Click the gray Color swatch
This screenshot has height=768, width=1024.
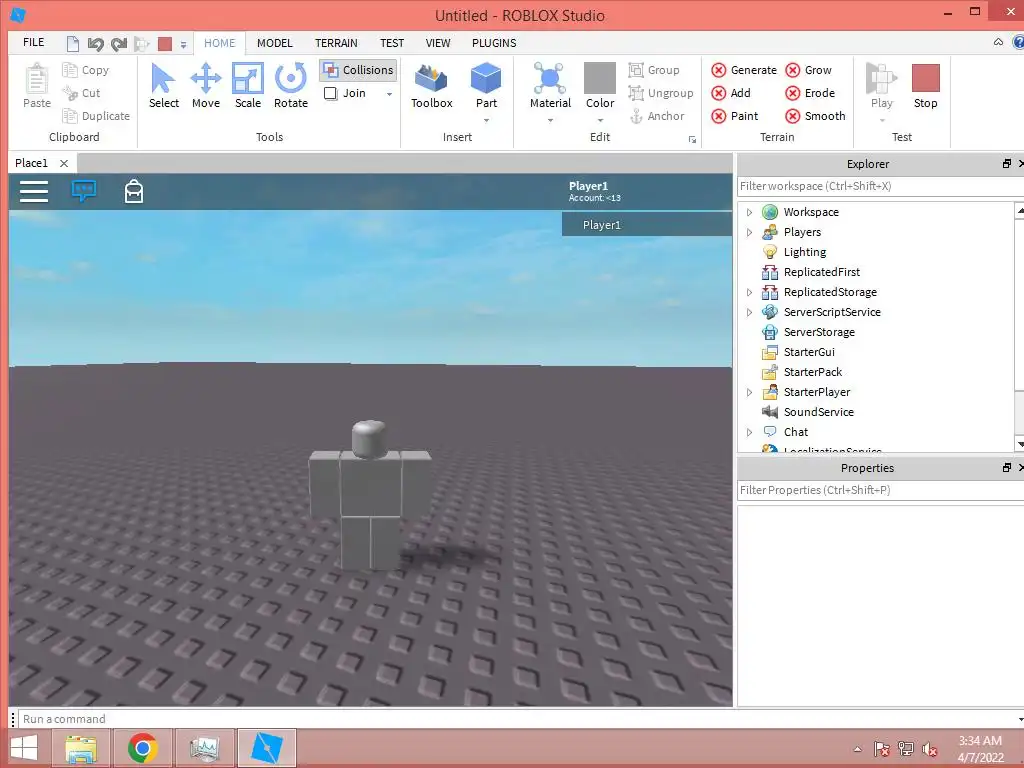click(x=600, y=78)
